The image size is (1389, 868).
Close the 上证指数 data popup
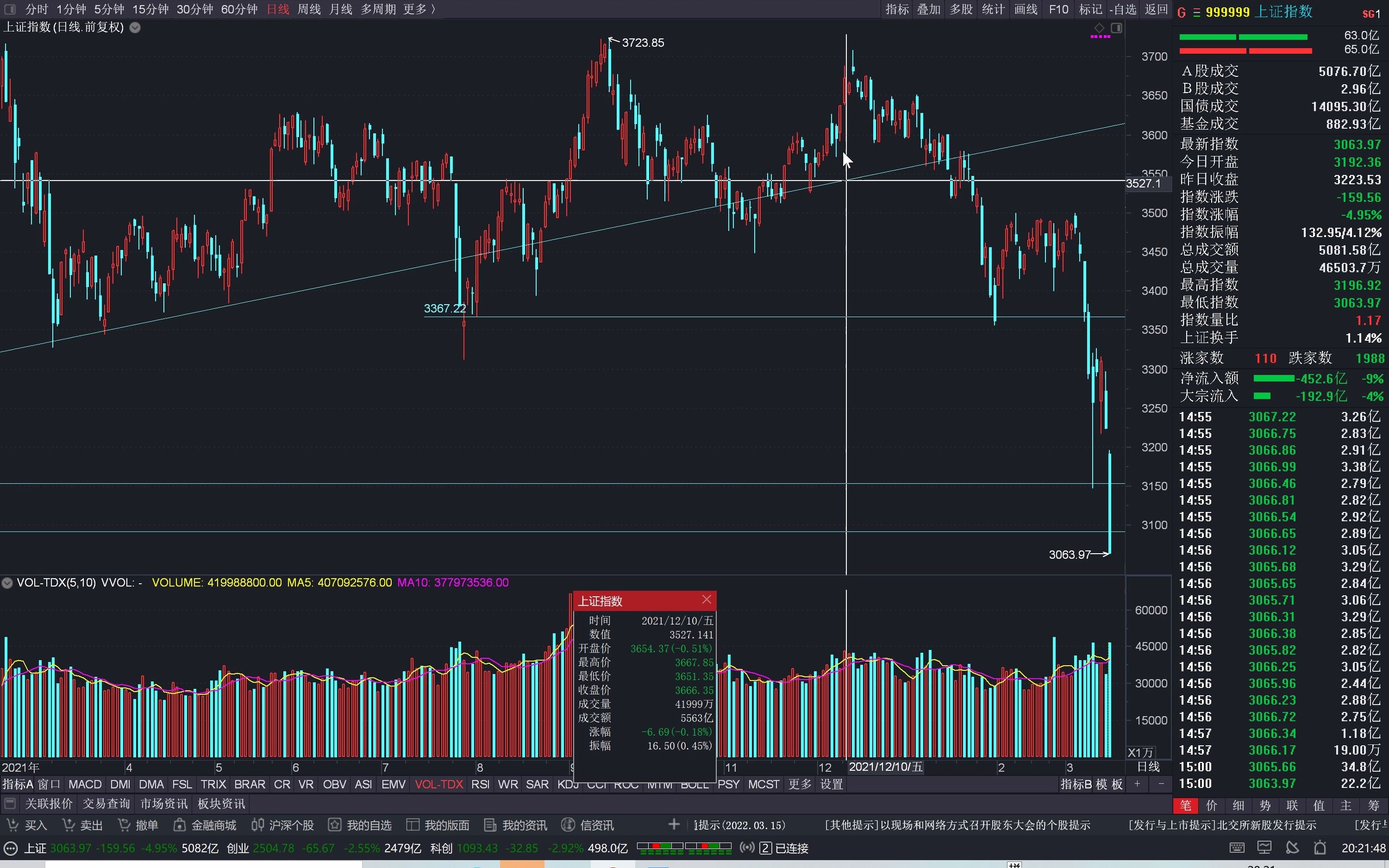pyautogui.click(x=707, y=600)
